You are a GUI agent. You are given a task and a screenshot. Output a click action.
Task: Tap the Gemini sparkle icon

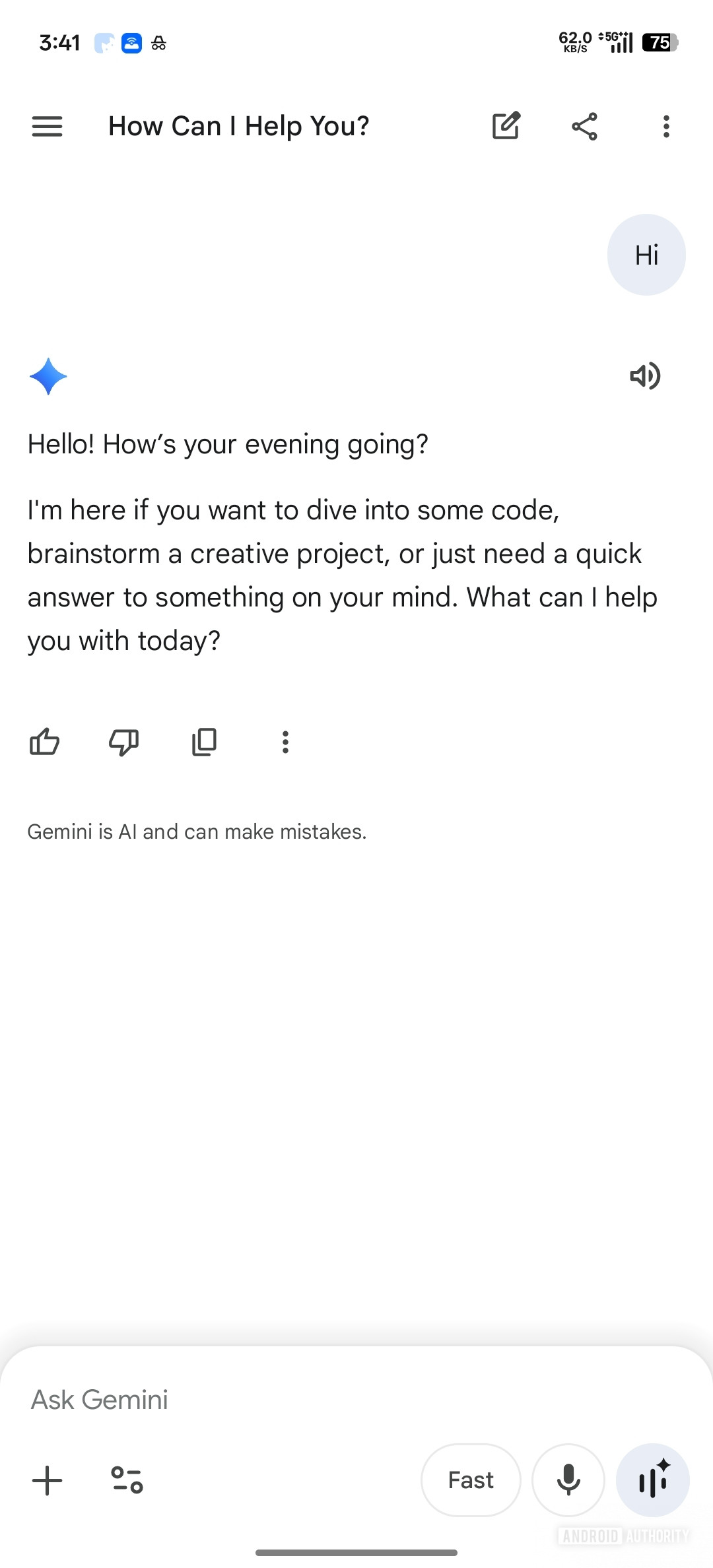point(48,376)
